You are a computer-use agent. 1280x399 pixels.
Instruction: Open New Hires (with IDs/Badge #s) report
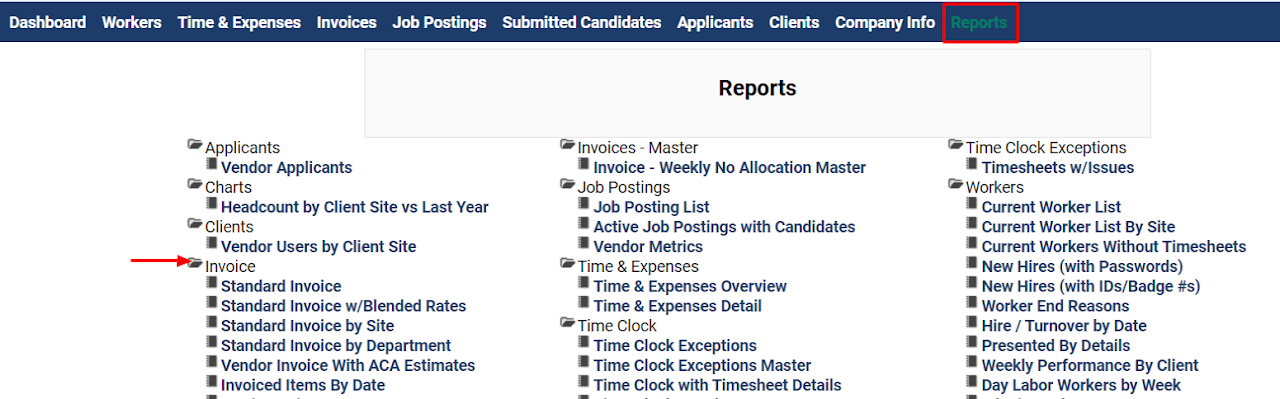[x=1091, y=286]
